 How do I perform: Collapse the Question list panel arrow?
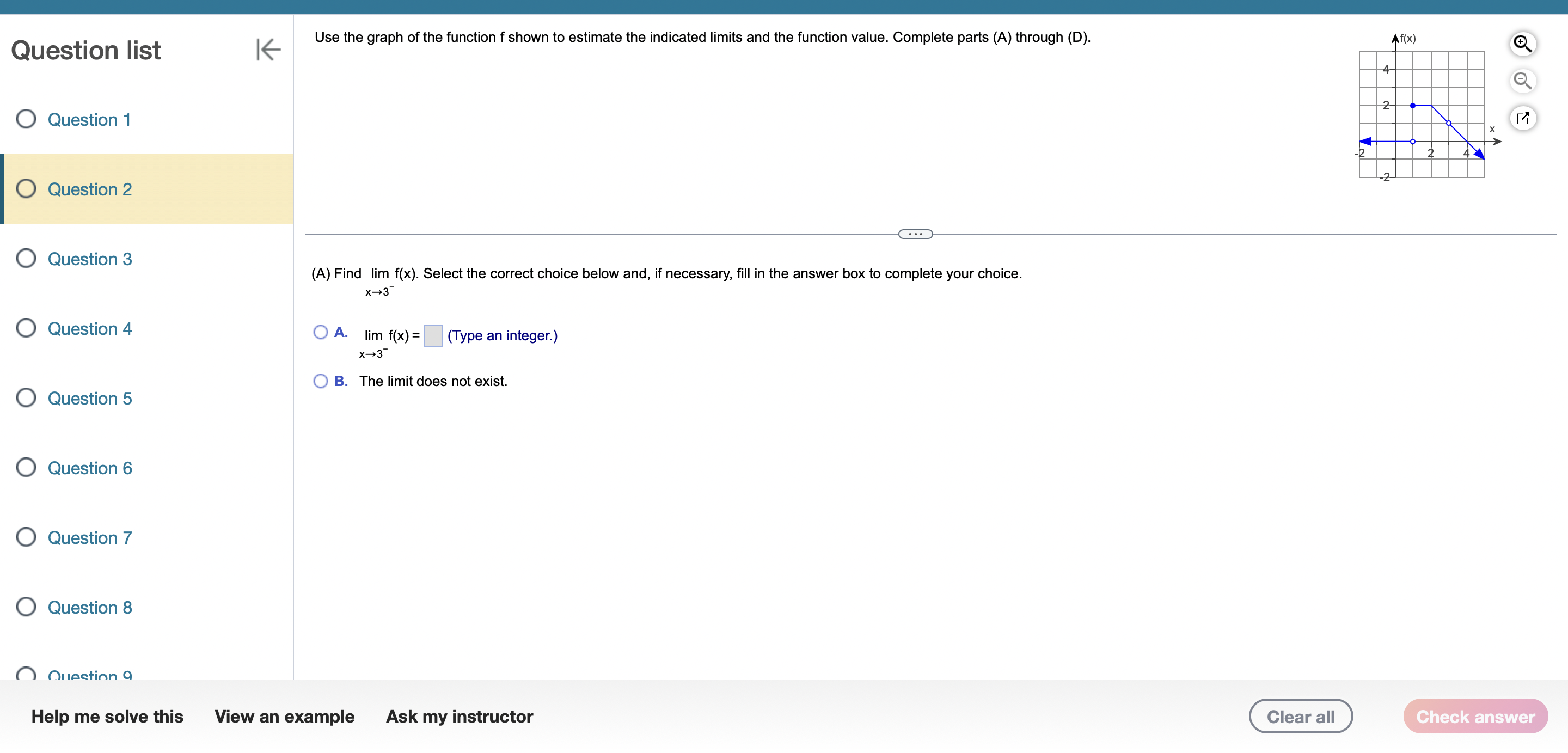pyautogui.click(x=268, y=50)
